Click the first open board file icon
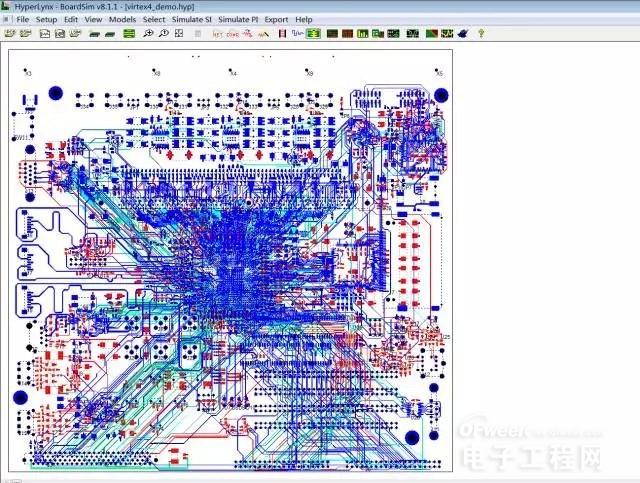 coord(10,33)
